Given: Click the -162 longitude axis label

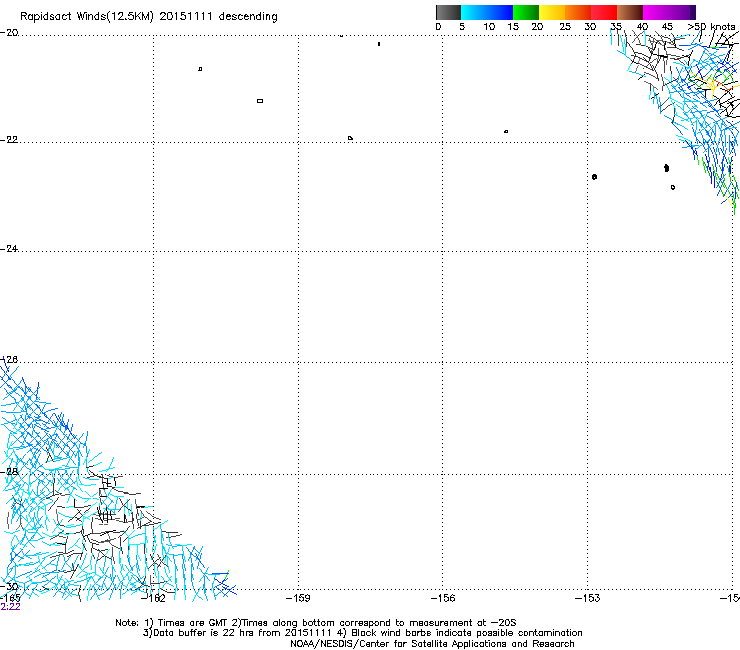Looking at the screenshot, I should (154, 598).
